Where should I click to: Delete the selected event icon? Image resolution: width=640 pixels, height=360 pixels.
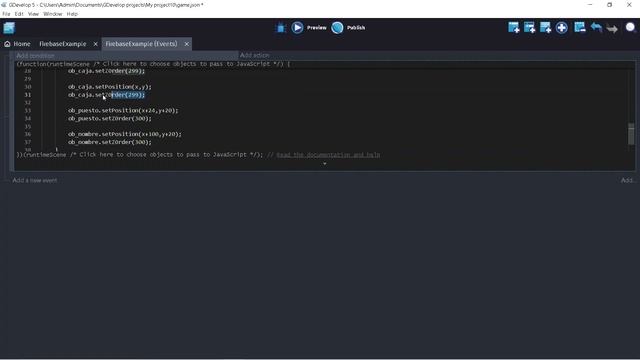click(580, 27)
